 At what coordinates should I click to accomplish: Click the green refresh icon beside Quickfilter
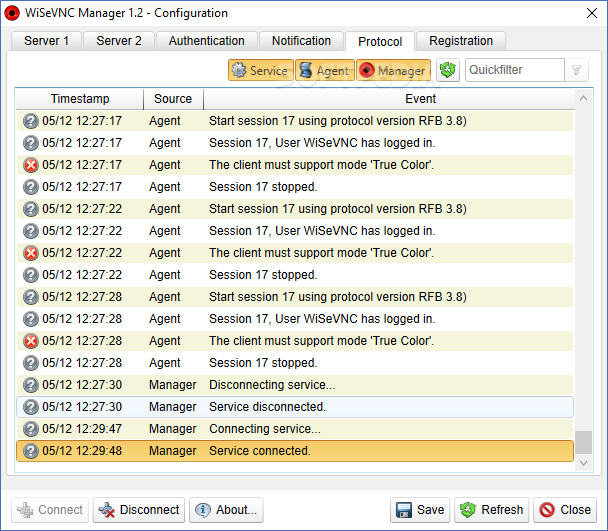pos(448,70)
